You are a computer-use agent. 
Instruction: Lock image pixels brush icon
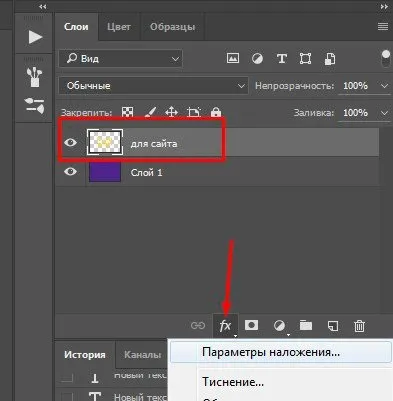tap(150, 112)
